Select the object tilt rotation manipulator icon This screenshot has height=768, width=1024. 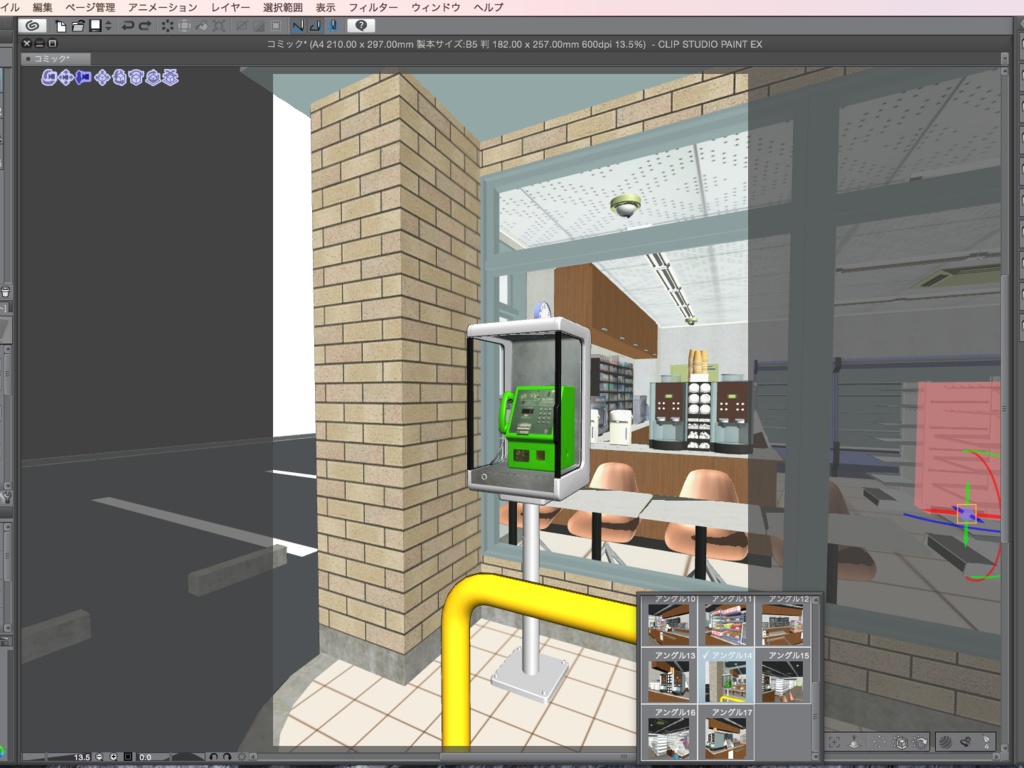tap(136, 78)
